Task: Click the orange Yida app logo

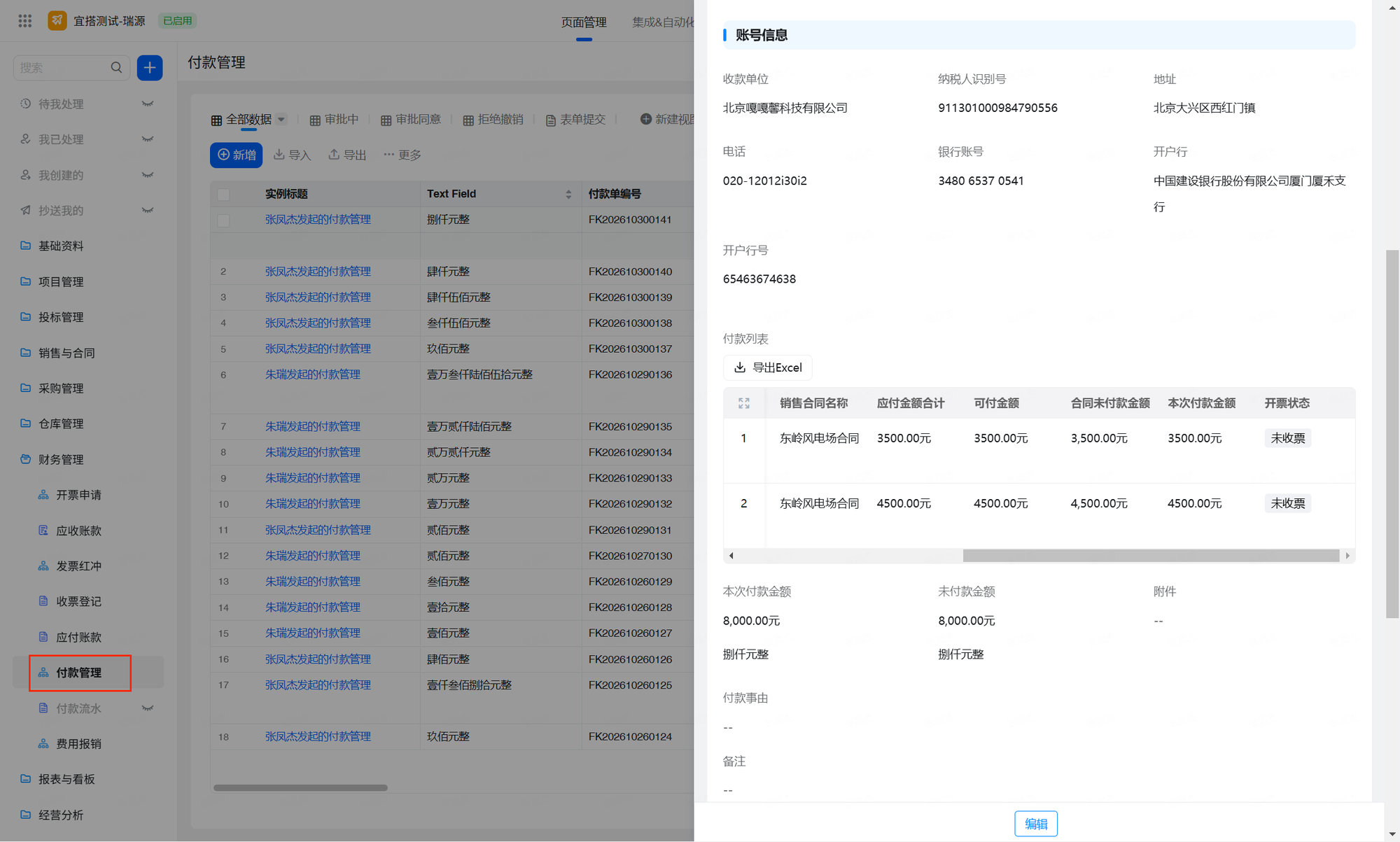Action: [57, 20]
